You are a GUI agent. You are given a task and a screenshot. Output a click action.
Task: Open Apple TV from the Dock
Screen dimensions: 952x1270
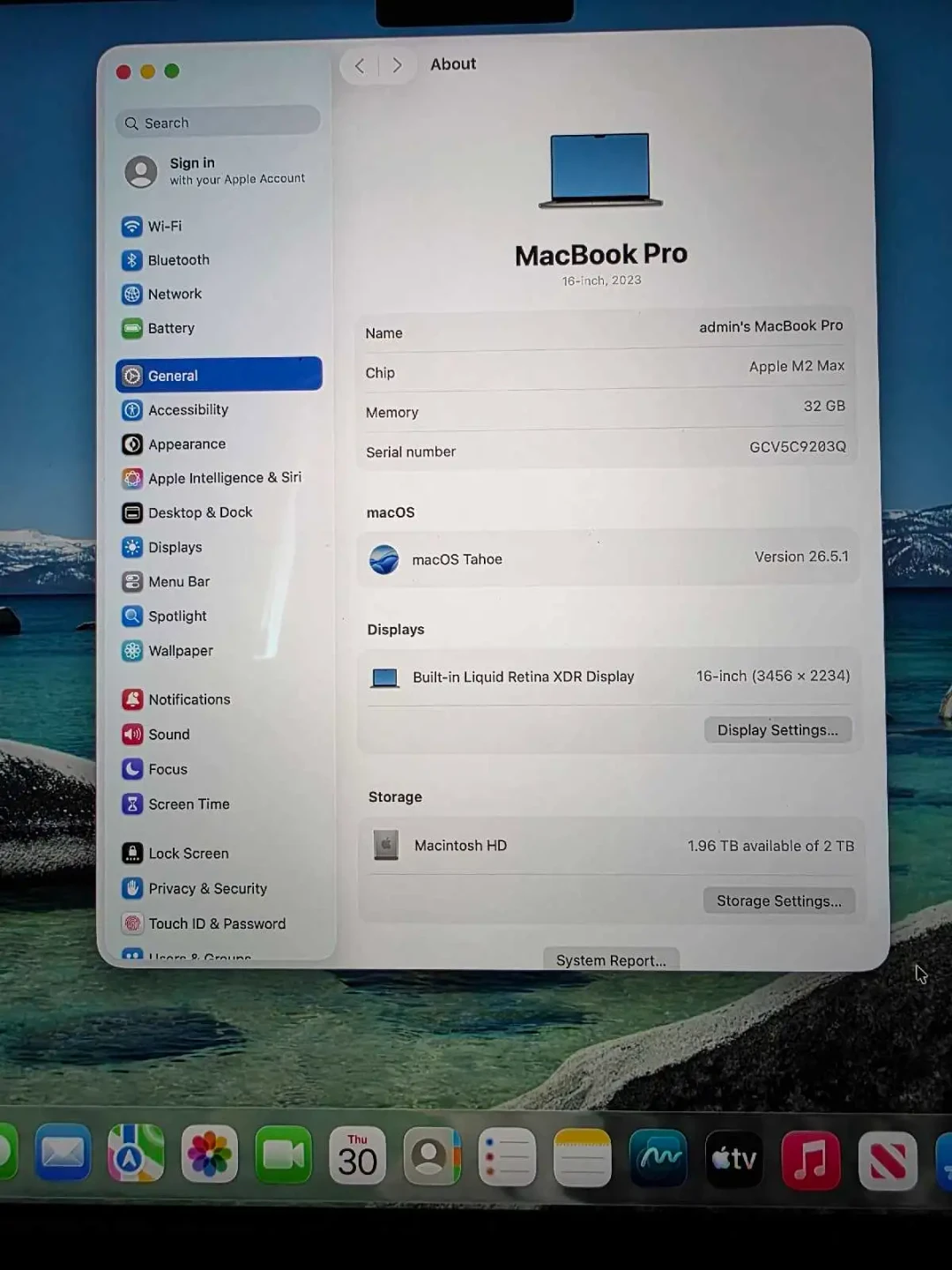pyautogui.click(x=734, y=1159)
